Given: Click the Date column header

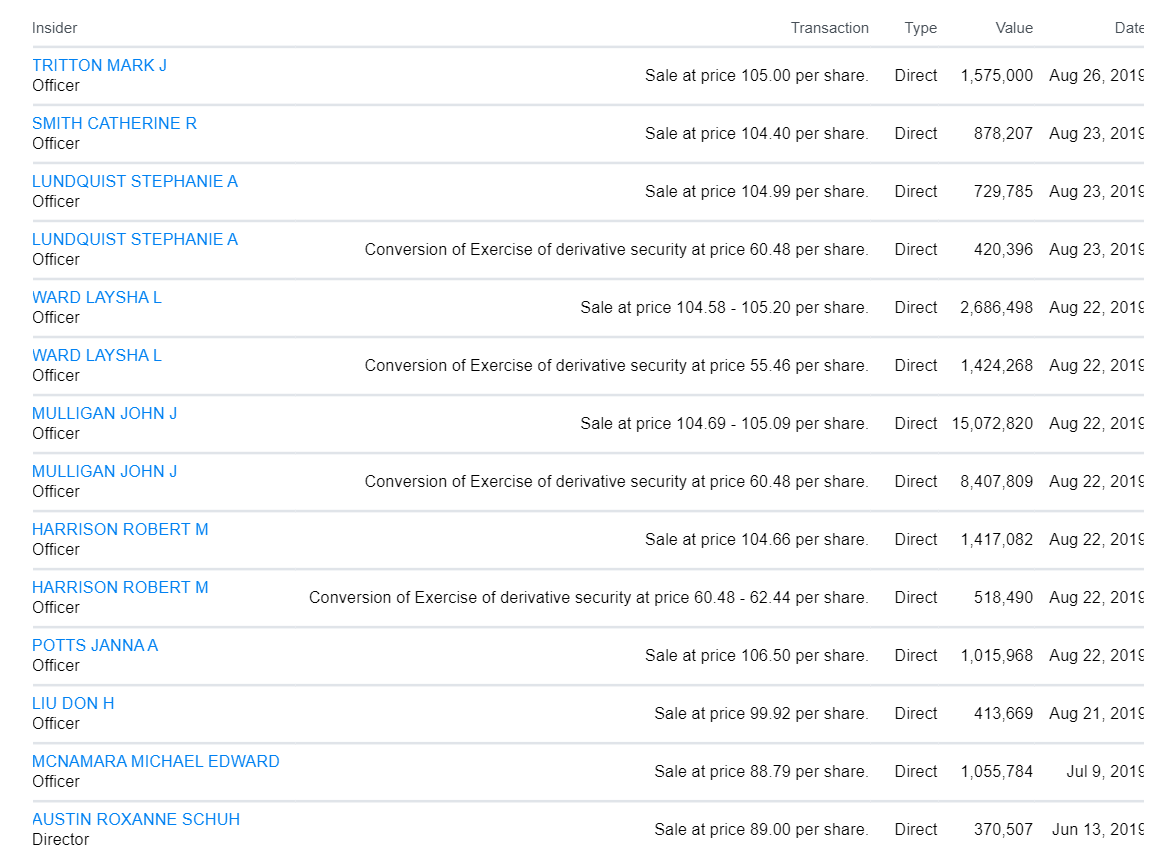Looking at the screenshot, I should tap(1128, 28).
